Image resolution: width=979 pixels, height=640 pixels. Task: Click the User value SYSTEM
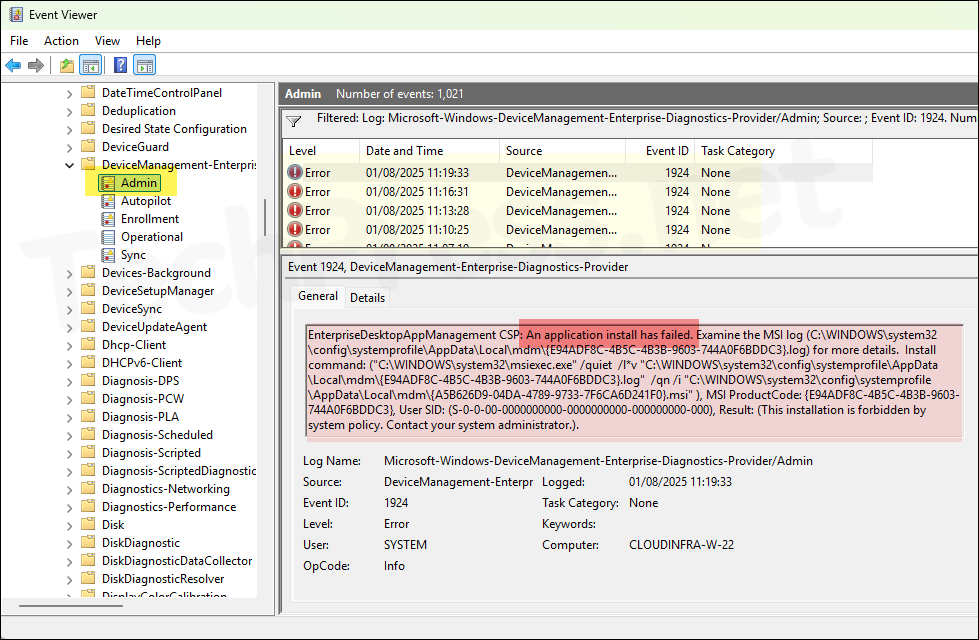(405, 544)
